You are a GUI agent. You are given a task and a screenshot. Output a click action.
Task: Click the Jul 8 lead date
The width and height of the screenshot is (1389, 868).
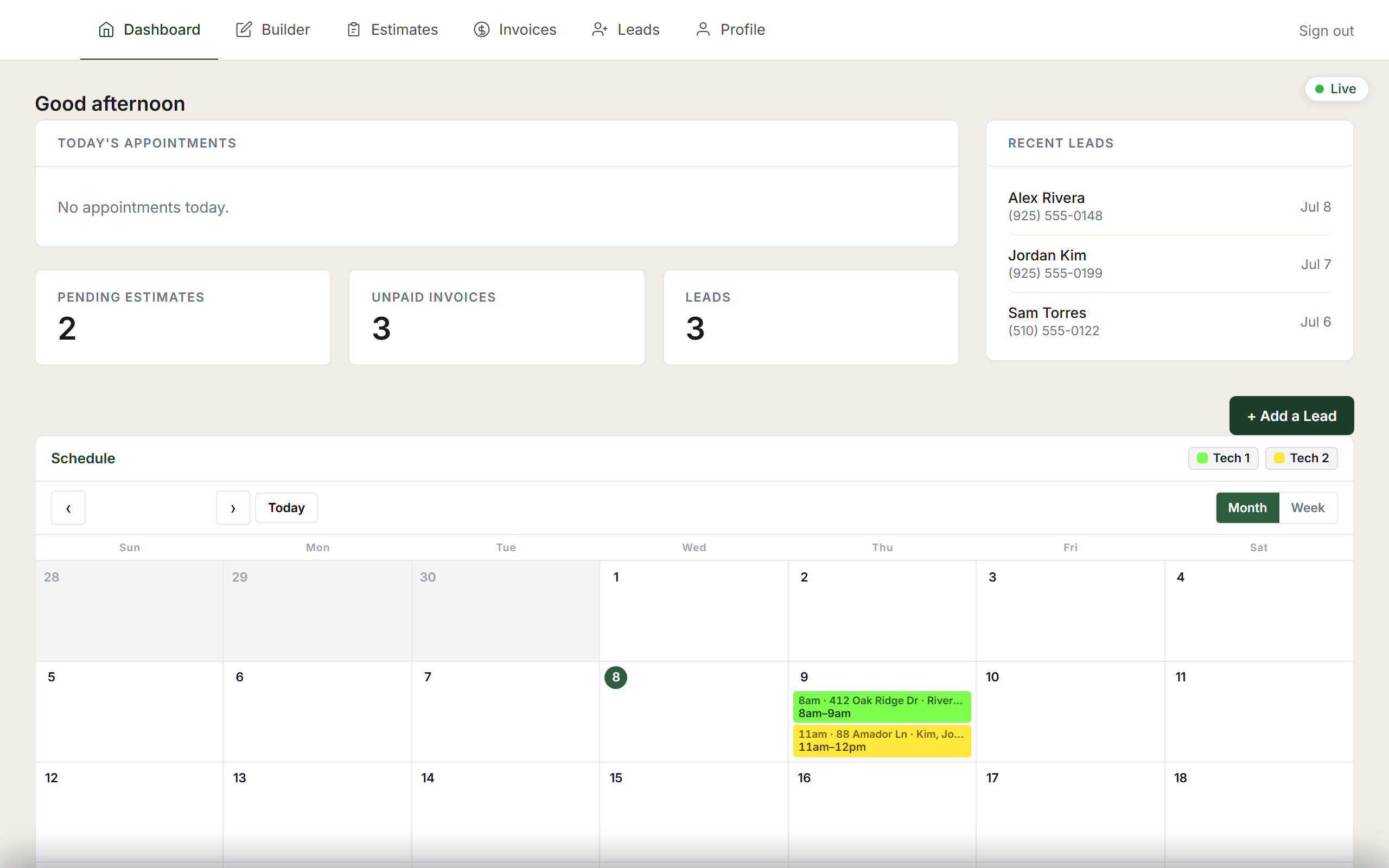pos(1316,207)
